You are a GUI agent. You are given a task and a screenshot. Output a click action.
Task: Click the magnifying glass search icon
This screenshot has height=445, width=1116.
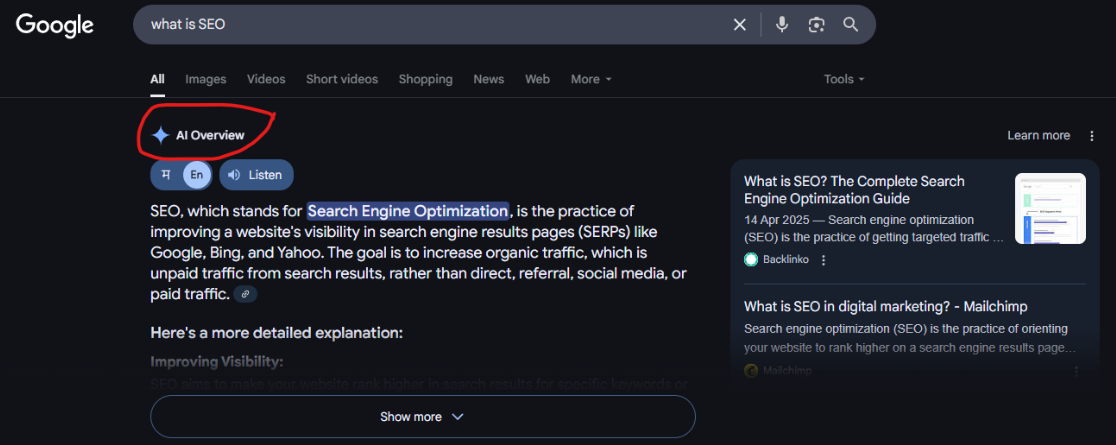pos(851,25)
